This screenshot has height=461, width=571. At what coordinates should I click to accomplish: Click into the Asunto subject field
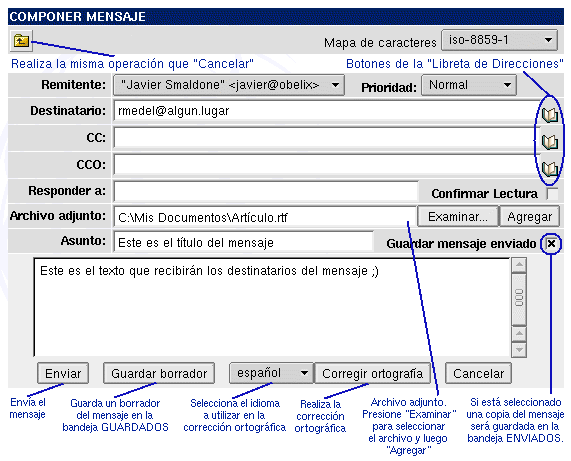[x=243, y=242]
